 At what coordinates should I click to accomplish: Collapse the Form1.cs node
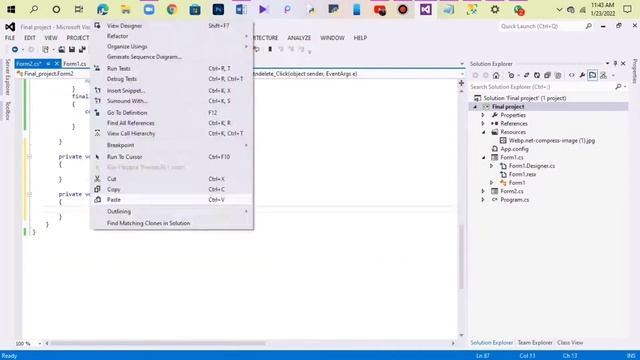(484, 158)
